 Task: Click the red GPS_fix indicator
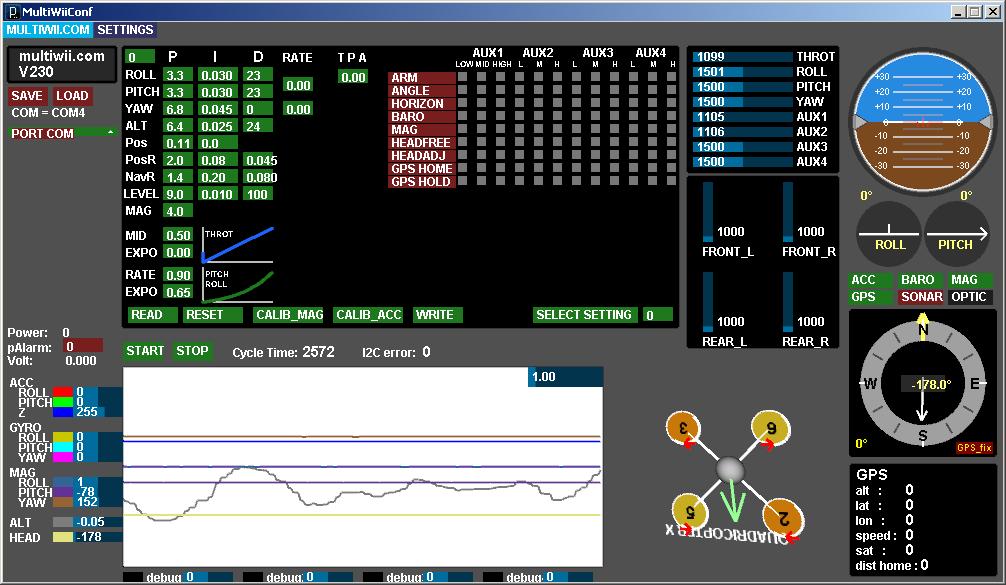coord(973,449)
